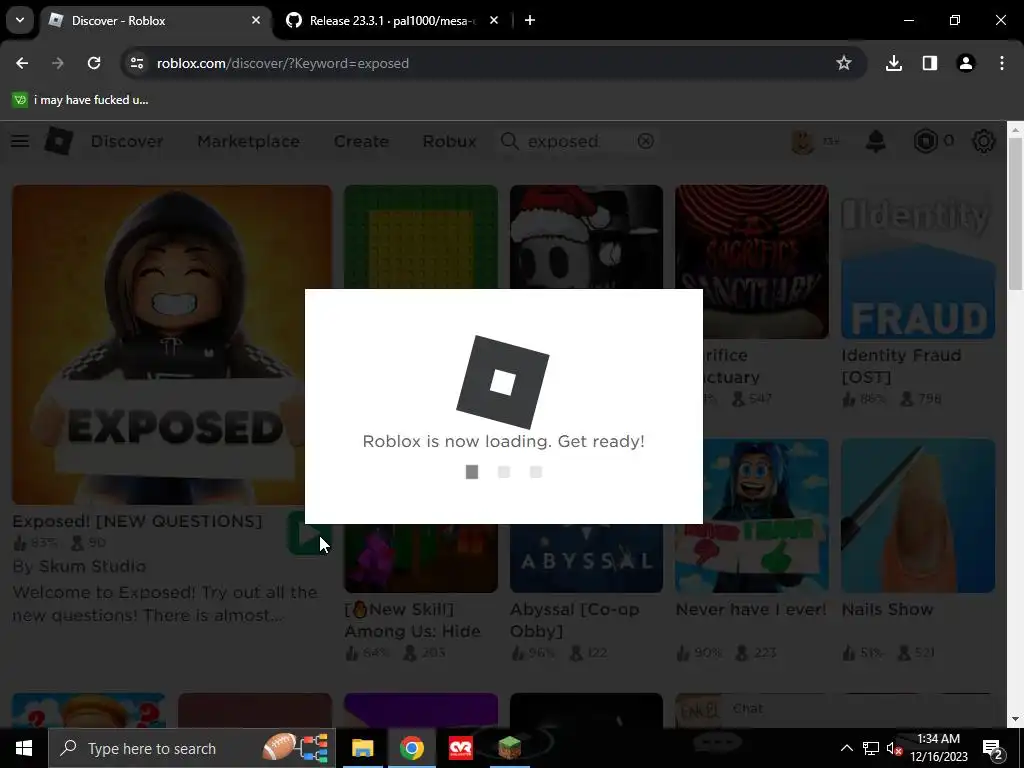
Task: Open the Windows notification center icon
Action: (x=992, y=748)
